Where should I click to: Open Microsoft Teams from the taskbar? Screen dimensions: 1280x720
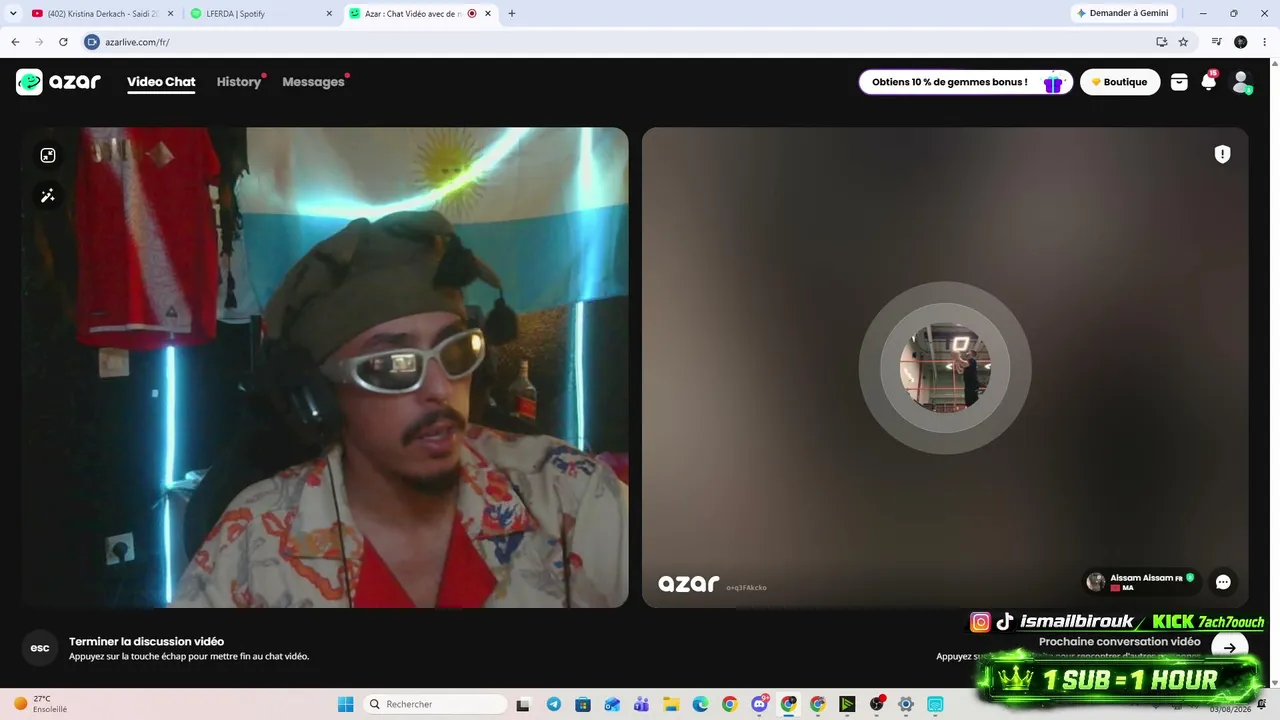[x=641, y=704]
